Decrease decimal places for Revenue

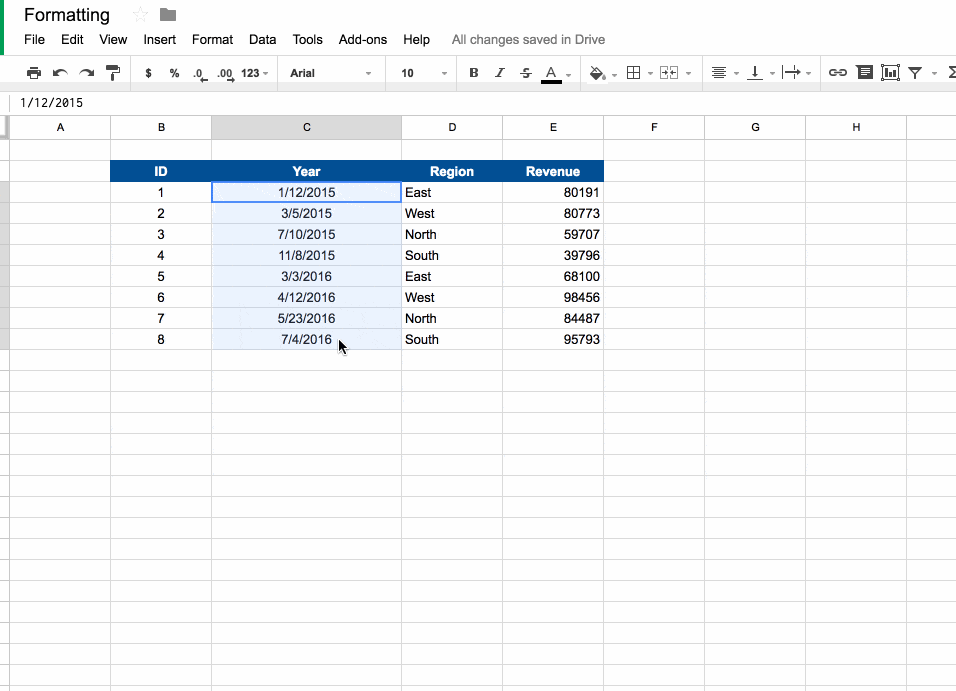click(199, 72)
